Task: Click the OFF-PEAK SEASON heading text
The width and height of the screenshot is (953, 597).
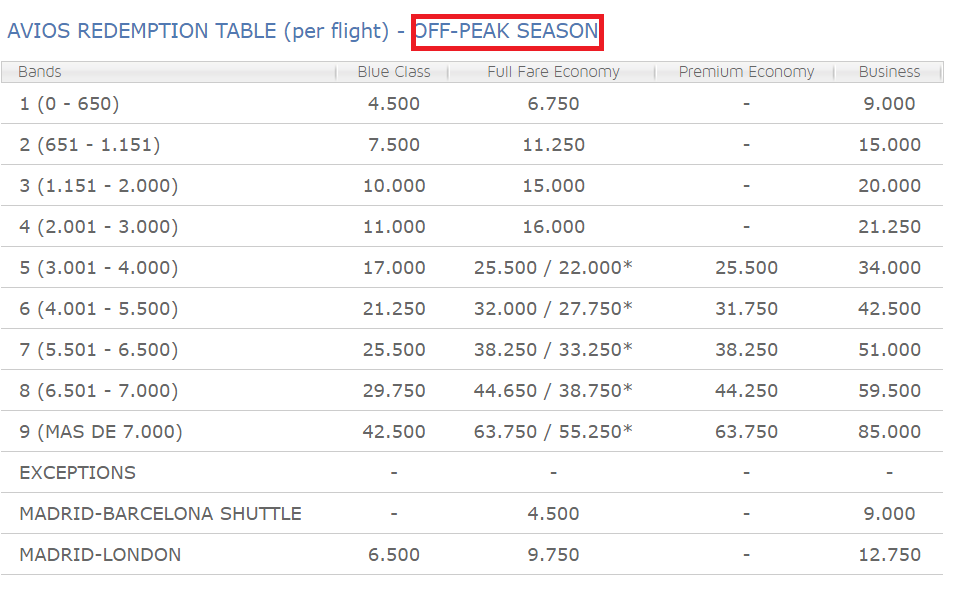Action: 506,31
